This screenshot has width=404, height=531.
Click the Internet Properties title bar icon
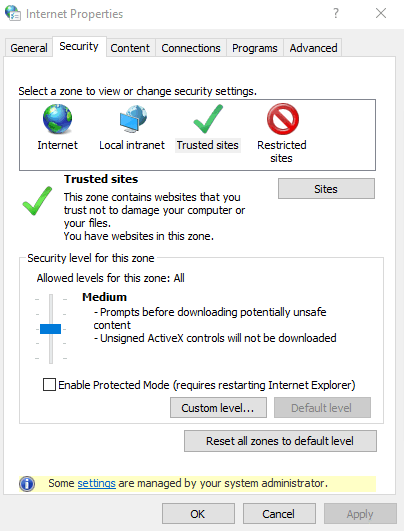(x=13, y=13)
